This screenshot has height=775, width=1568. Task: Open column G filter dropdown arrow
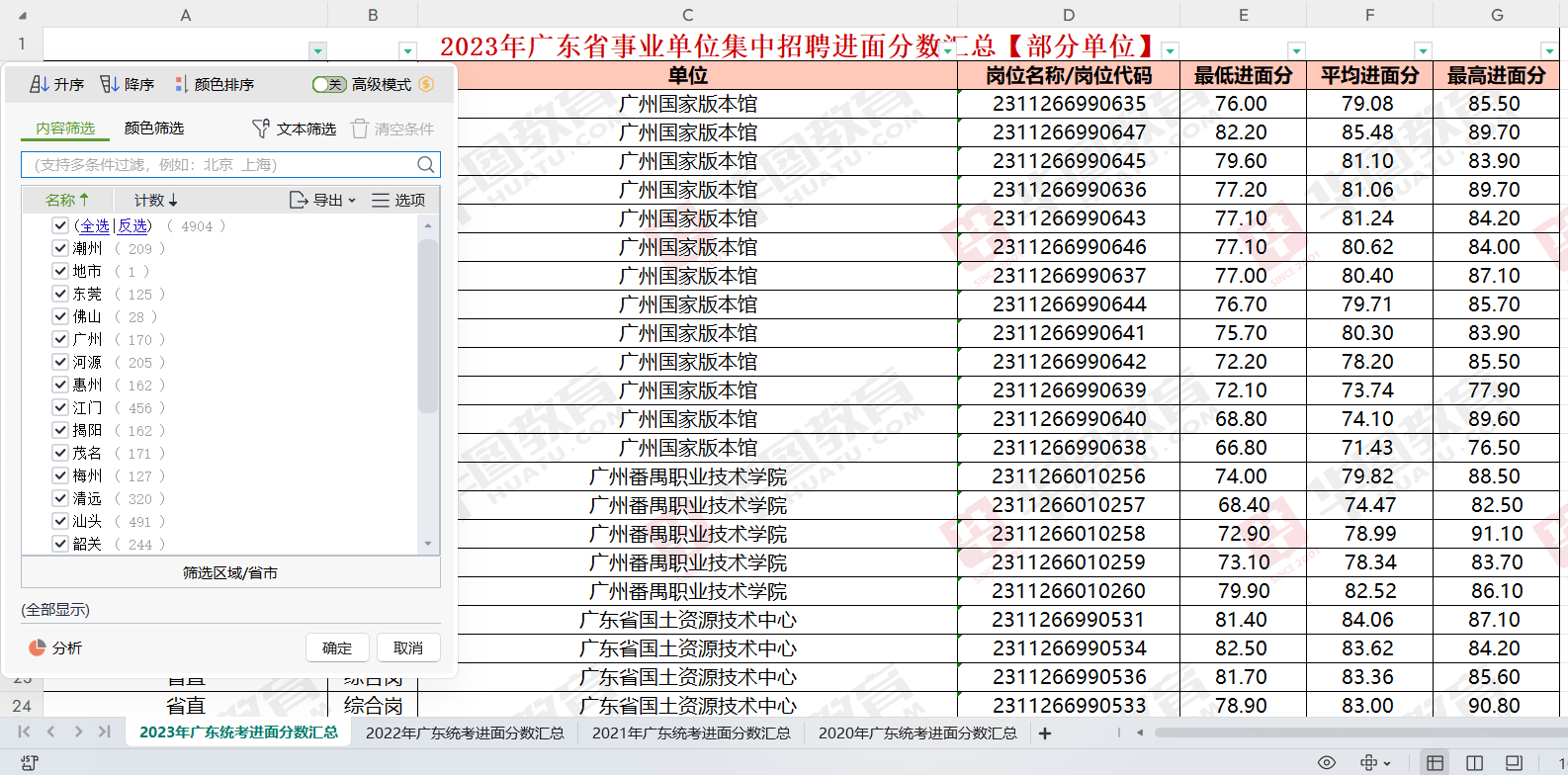coord(1549,50)
